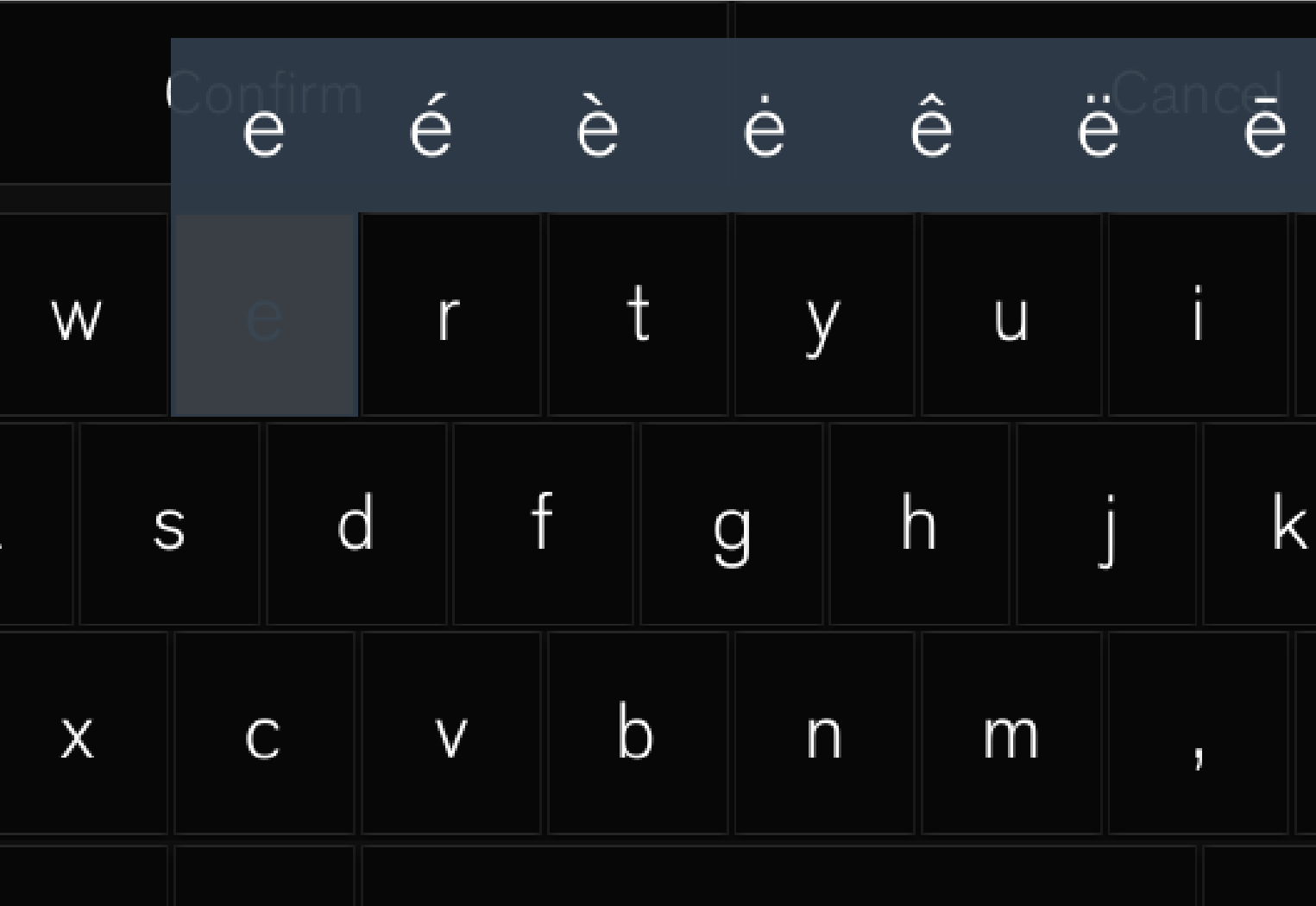Tap the space bar key
Screen dimensions: 1316x906
(778, 876)
